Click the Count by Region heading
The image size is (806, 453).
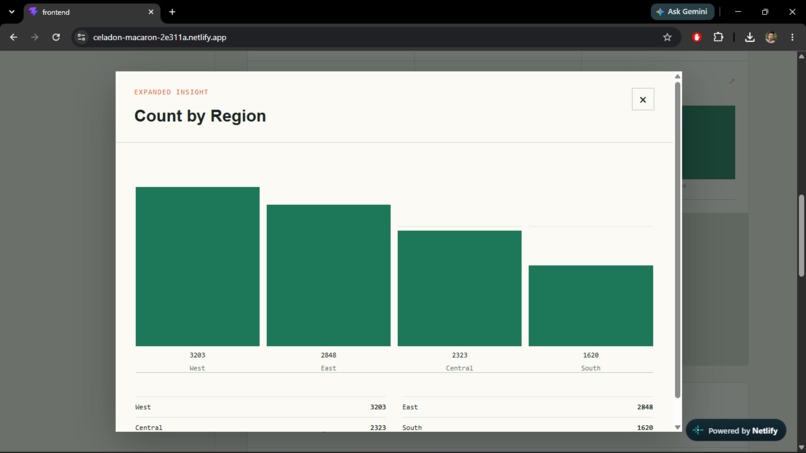pos(200,116)
